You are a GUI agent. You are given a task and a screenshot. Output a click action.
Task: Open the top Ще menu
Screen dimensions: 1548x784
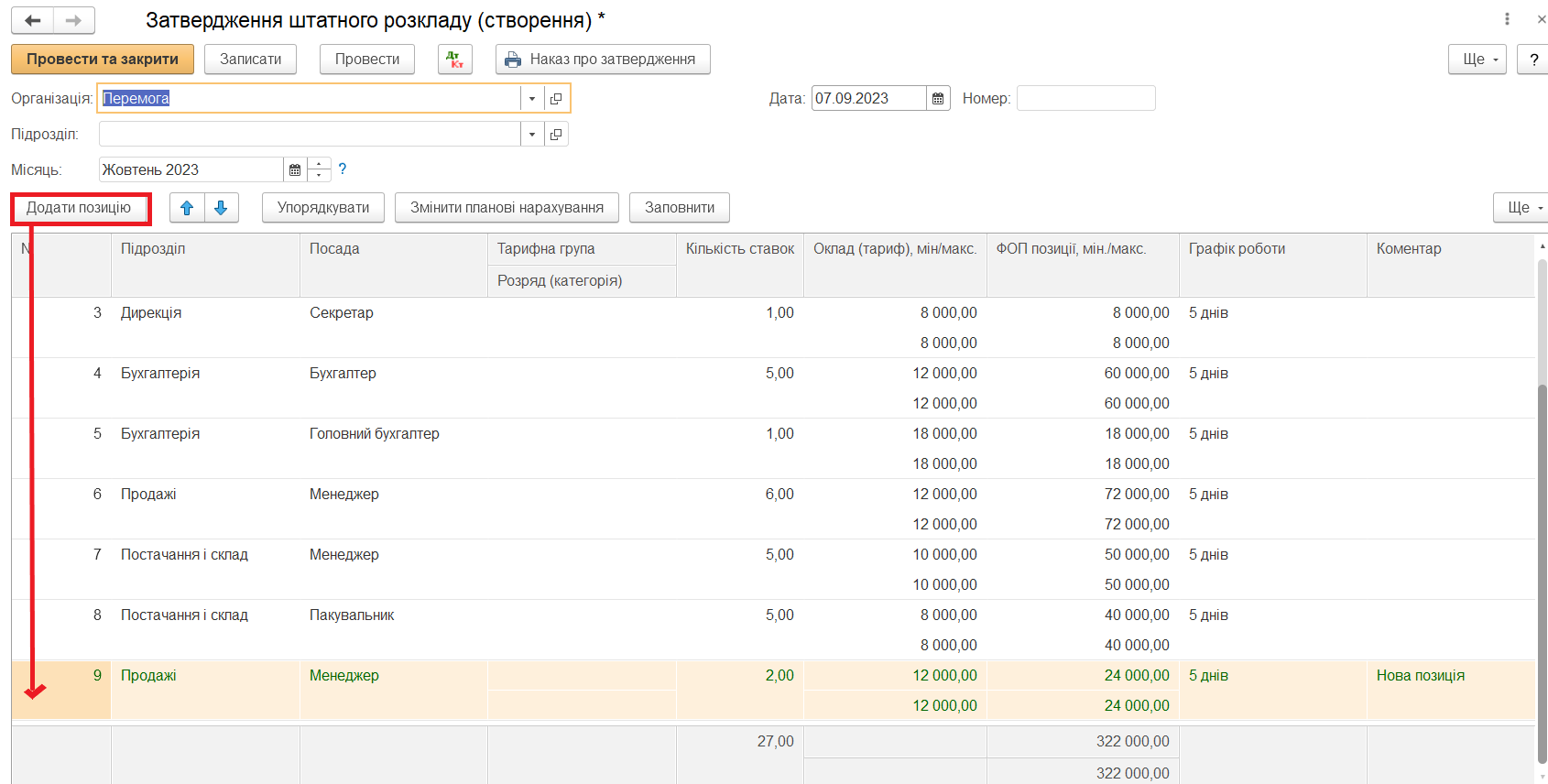[x=1477, y=60]
